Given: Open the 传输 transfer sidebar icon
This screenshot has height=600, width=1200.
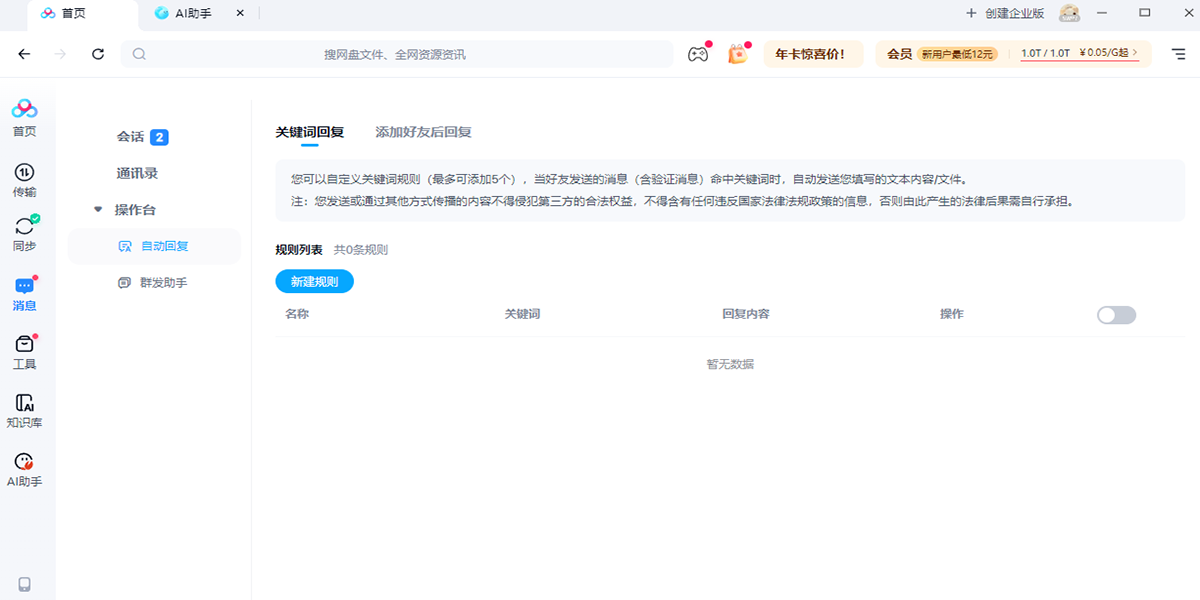Looking at the screenshot, I should tap(25, 180).
